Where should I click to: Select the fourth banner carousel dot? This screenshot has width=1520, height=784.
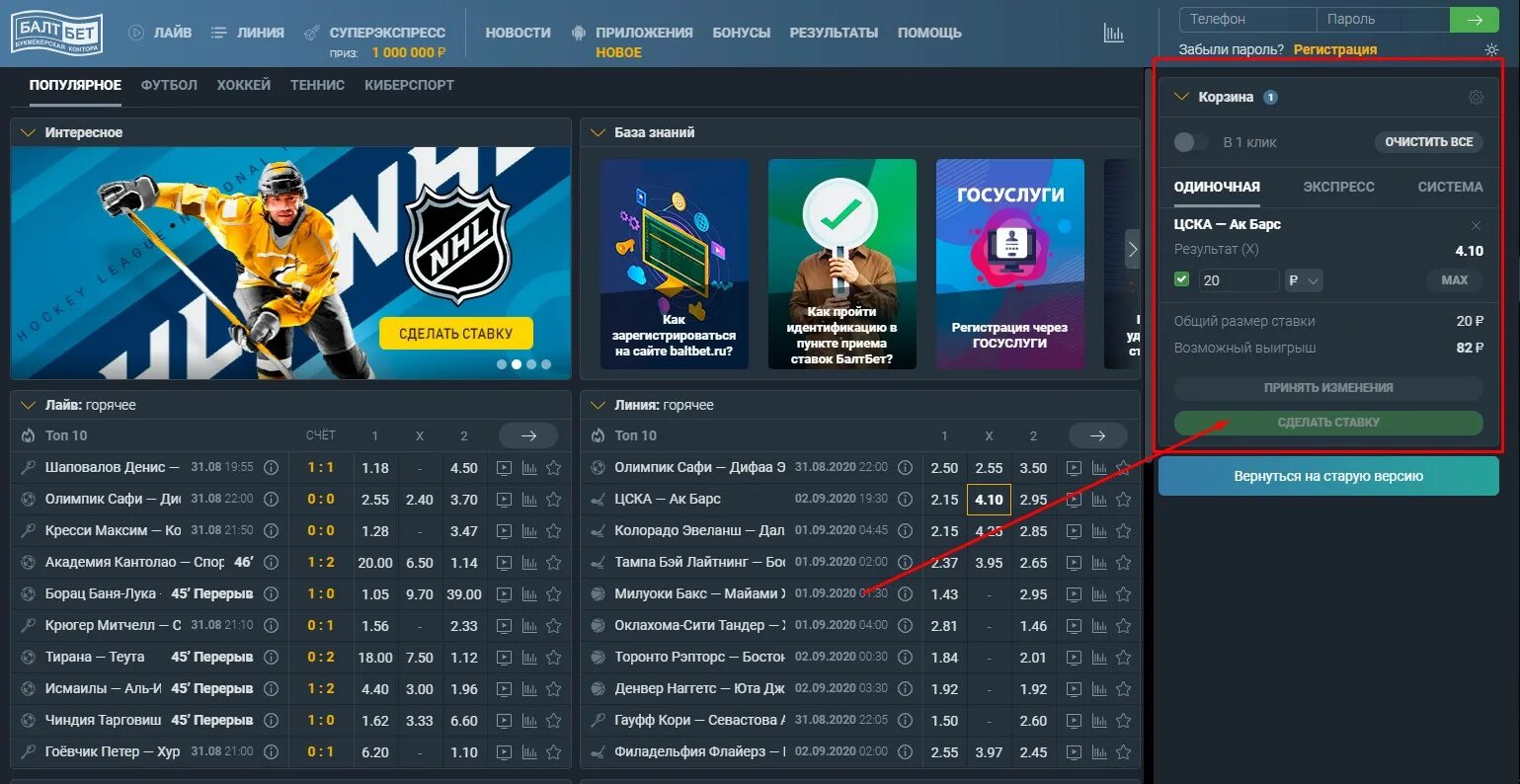click(x=546, y=364)
